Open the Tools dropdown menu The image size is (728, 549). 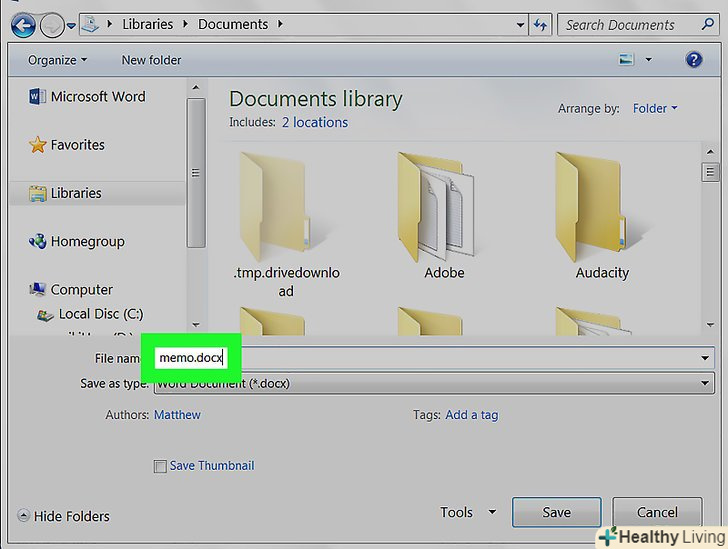click(468, 512)
